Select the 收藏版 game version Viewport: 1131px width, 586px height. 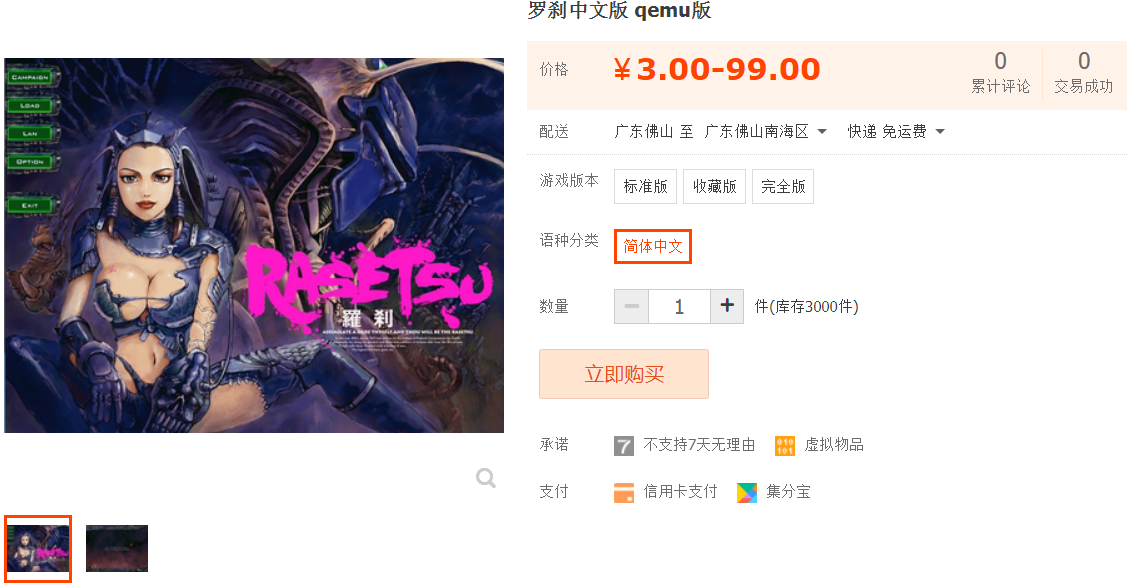click(714, 186)
